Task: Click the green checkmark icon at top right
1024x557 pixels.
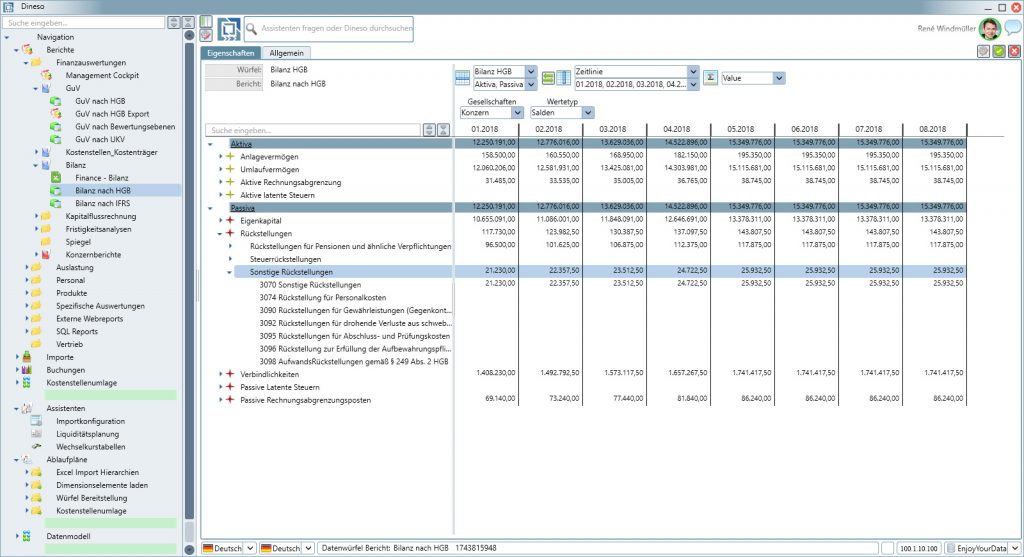Action: (x=999, y=52)
